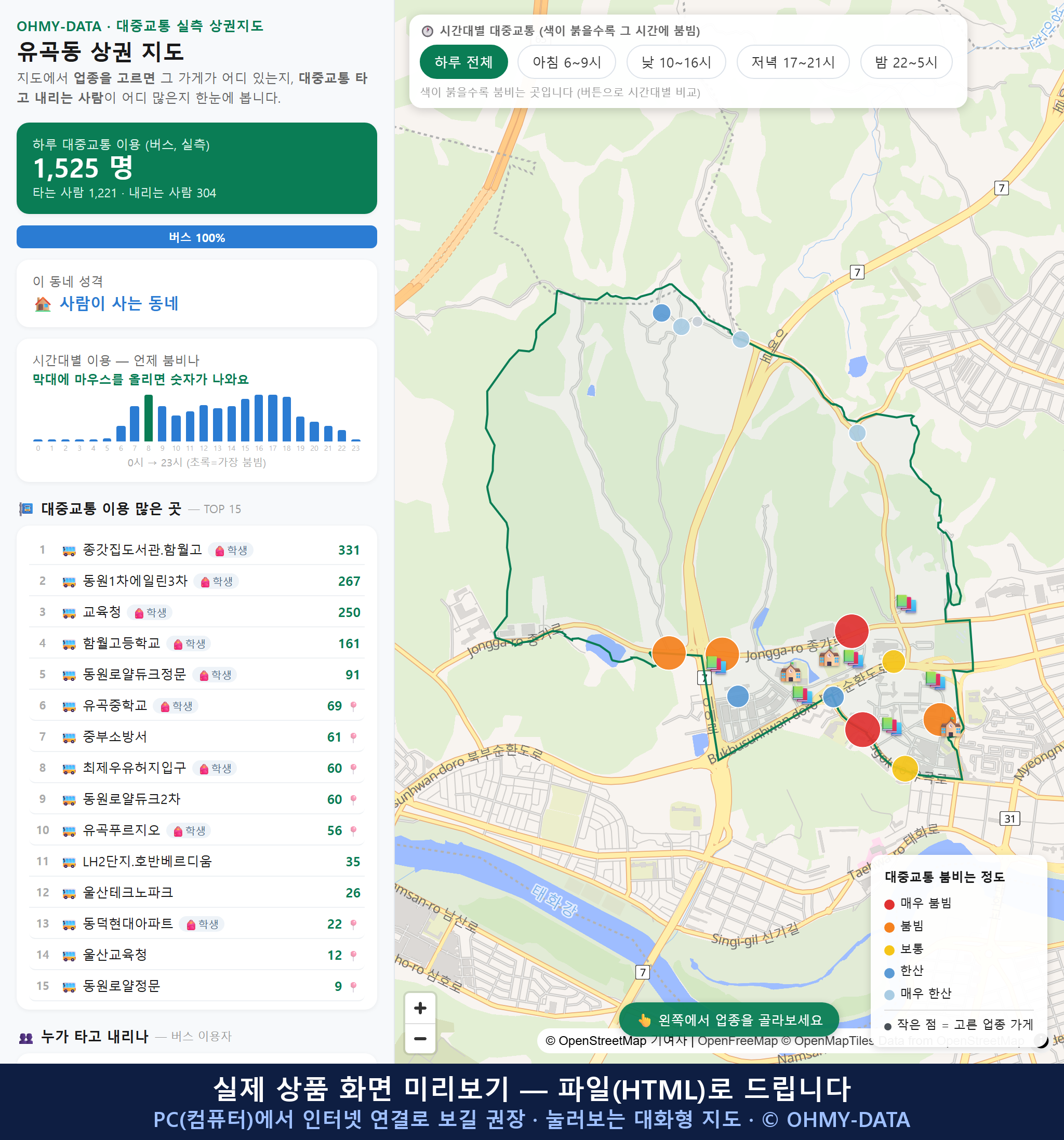This screenshot has width=1064, height=1140.
Task: Click the pin icon on 최제우유허지입구 row
Action: coord(353,769)
